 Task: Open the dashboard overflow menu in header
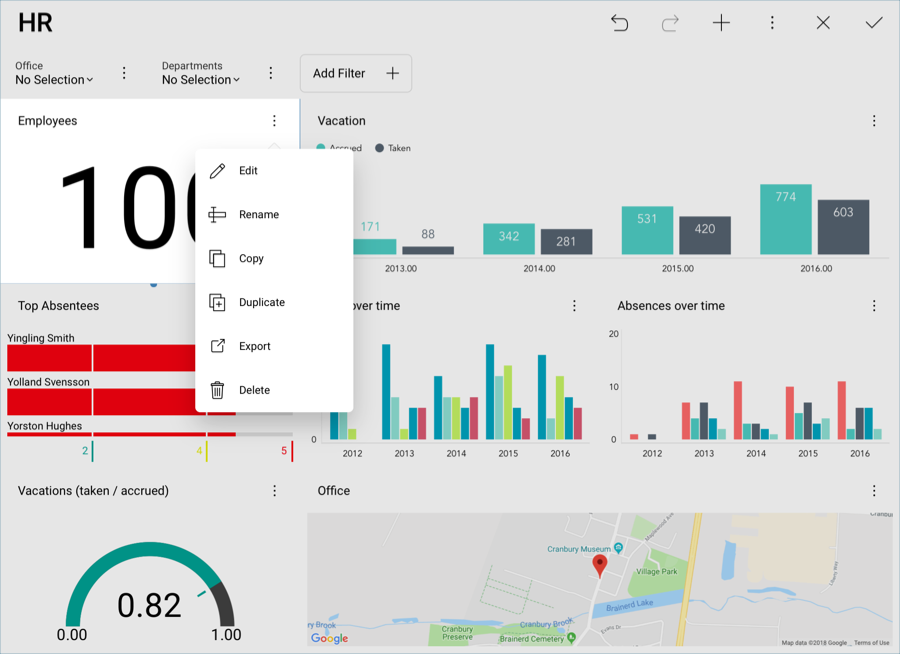coord(772,23)
